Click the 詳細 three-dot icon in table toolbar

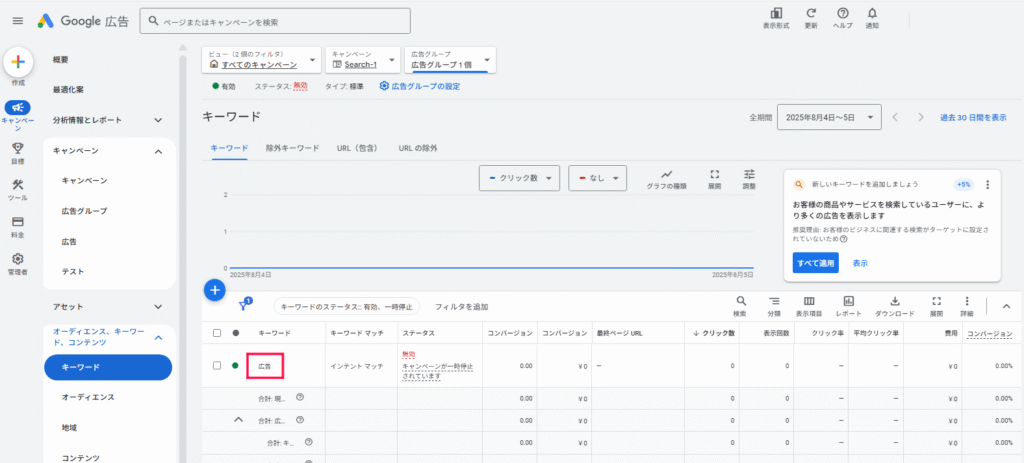pos(967,301)
